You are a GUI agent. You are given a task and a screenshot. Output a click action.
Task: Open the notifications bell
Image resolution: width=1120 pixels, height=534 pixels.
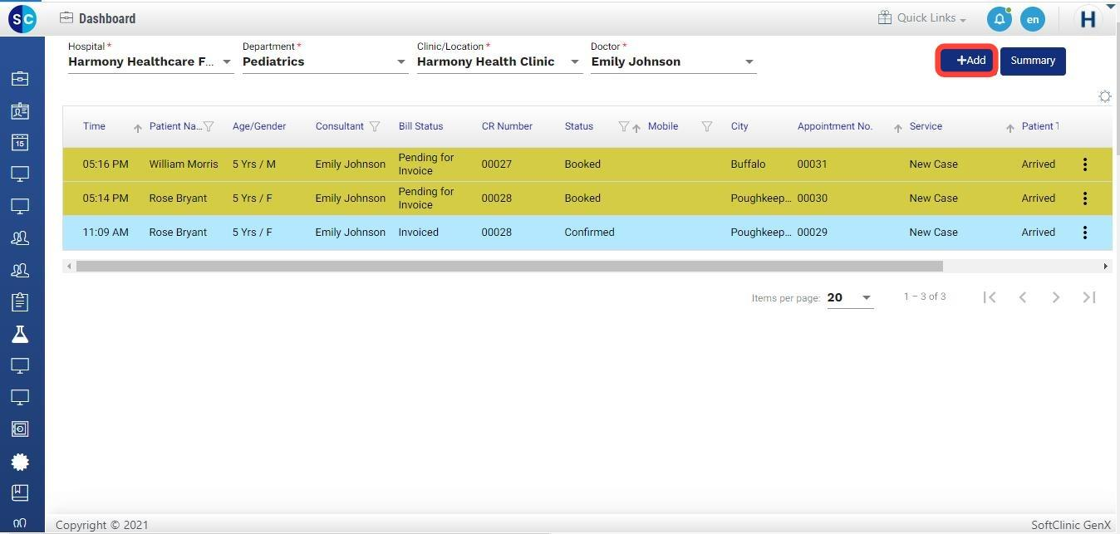(998, 19)
